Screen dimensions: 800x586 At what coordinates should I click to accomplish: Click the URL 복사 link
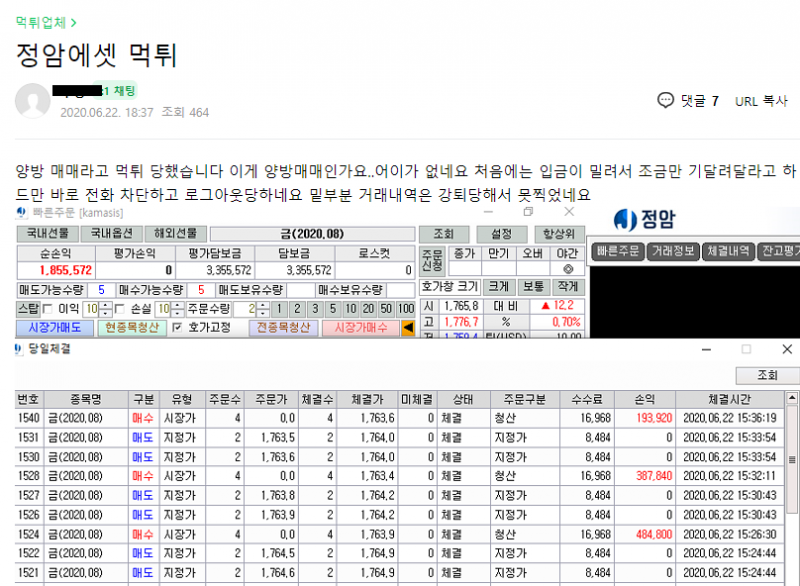[x=761, y=101]
